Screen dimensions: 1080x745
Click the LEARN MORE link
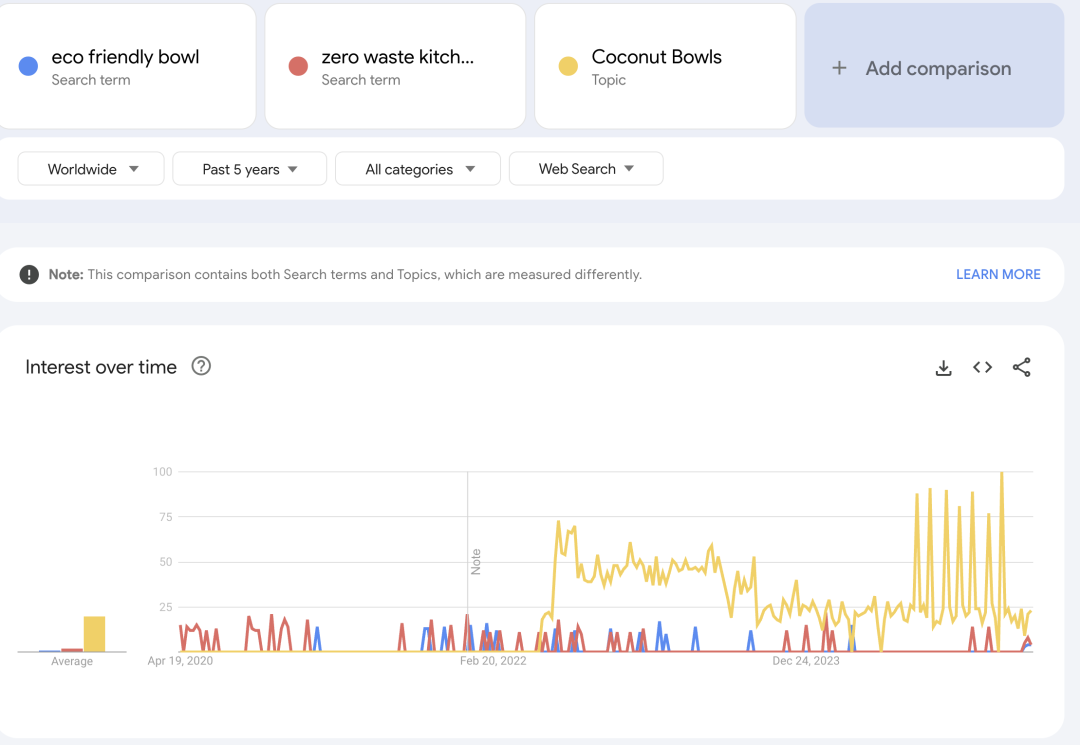(998, 274)
